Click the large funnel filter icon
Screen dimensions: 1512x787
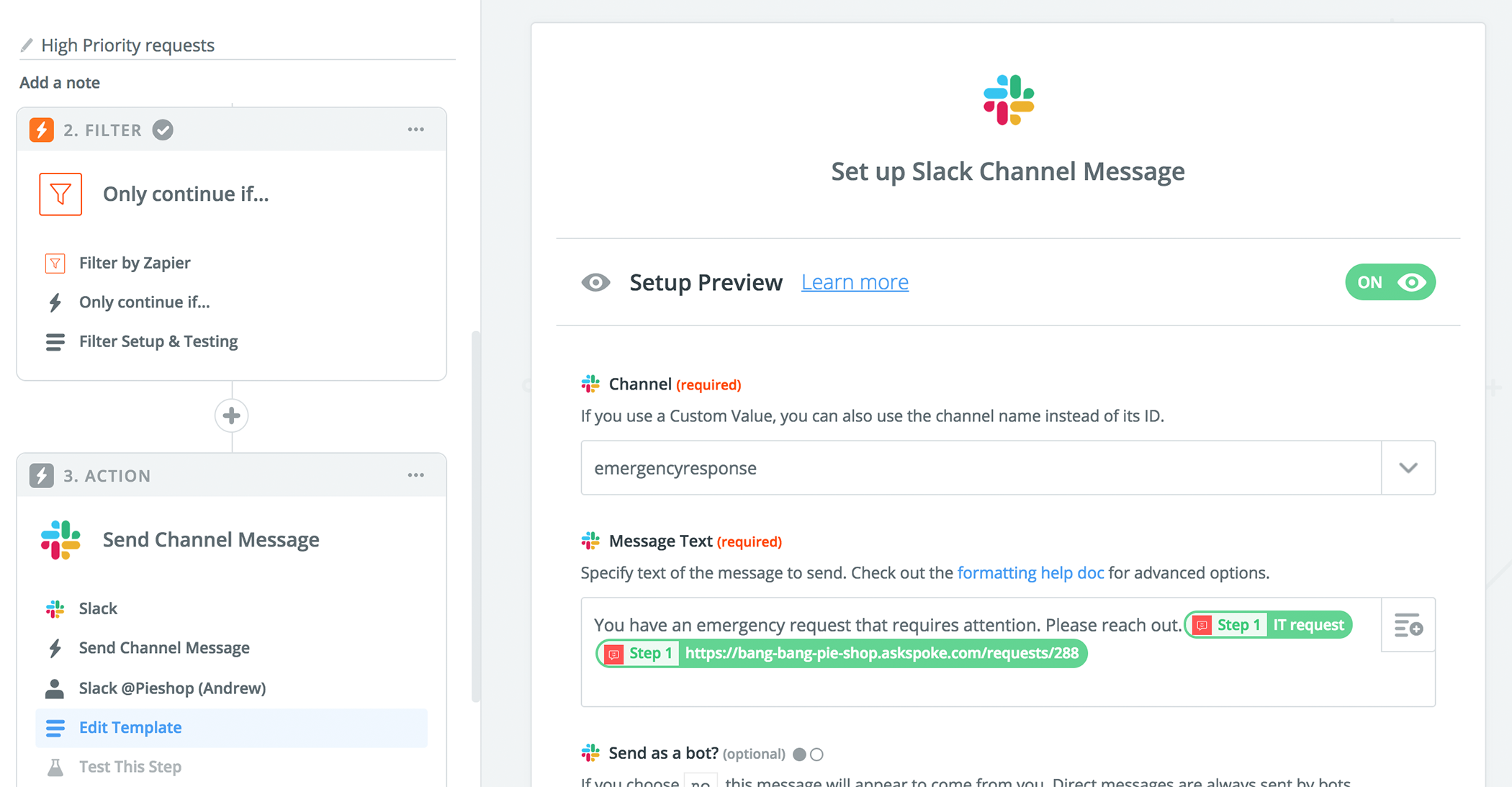[x=60, y=194]
